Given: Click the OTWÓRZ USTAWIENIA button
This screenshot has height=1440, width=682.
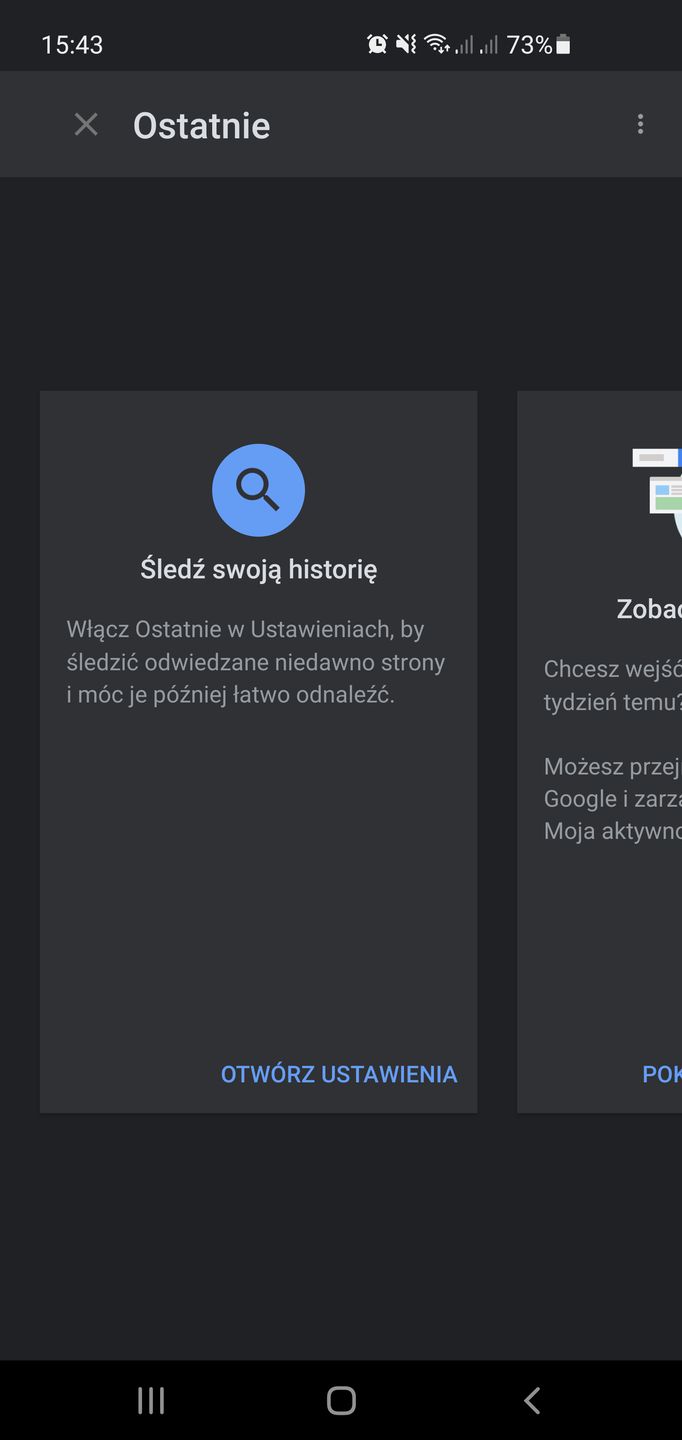Looking at the screenshot, I should click(338, 1074).
